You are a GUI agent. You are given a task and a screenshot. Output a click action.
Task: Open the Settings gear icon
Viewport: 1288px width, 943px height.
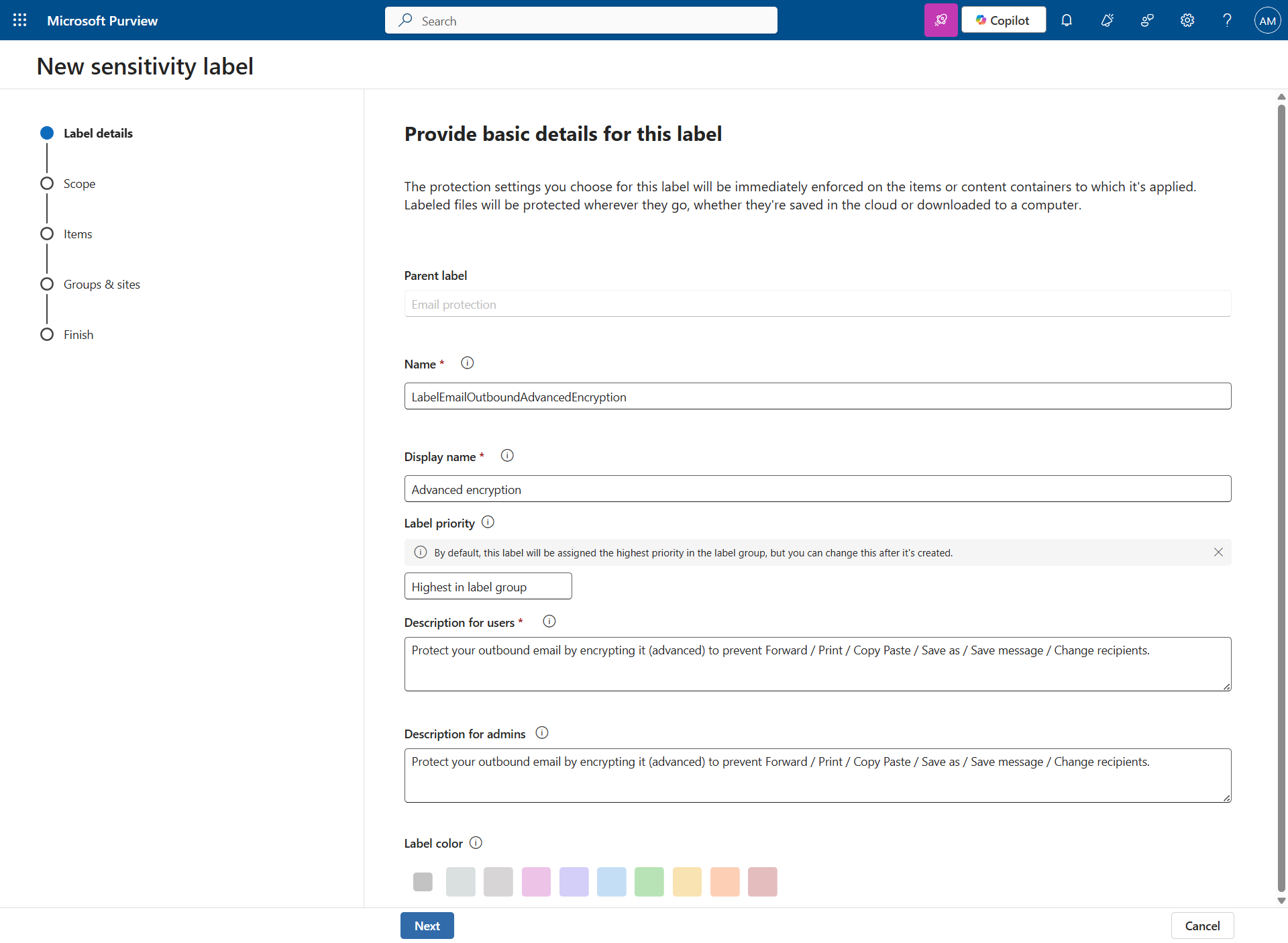(1187, 20)
